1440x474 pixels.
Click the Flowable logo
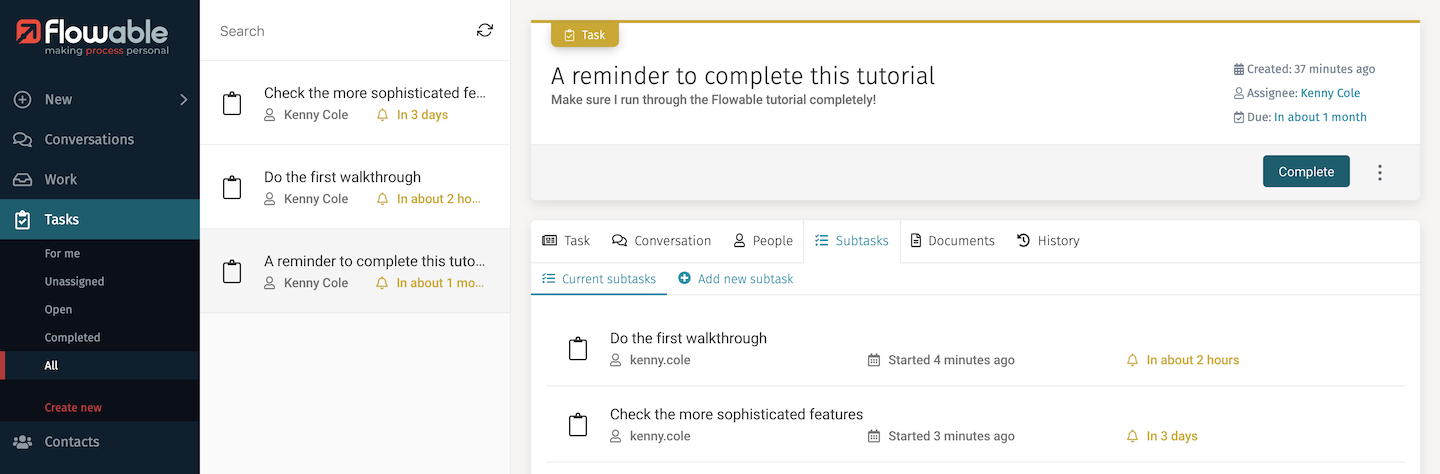[x=93, y=36]
